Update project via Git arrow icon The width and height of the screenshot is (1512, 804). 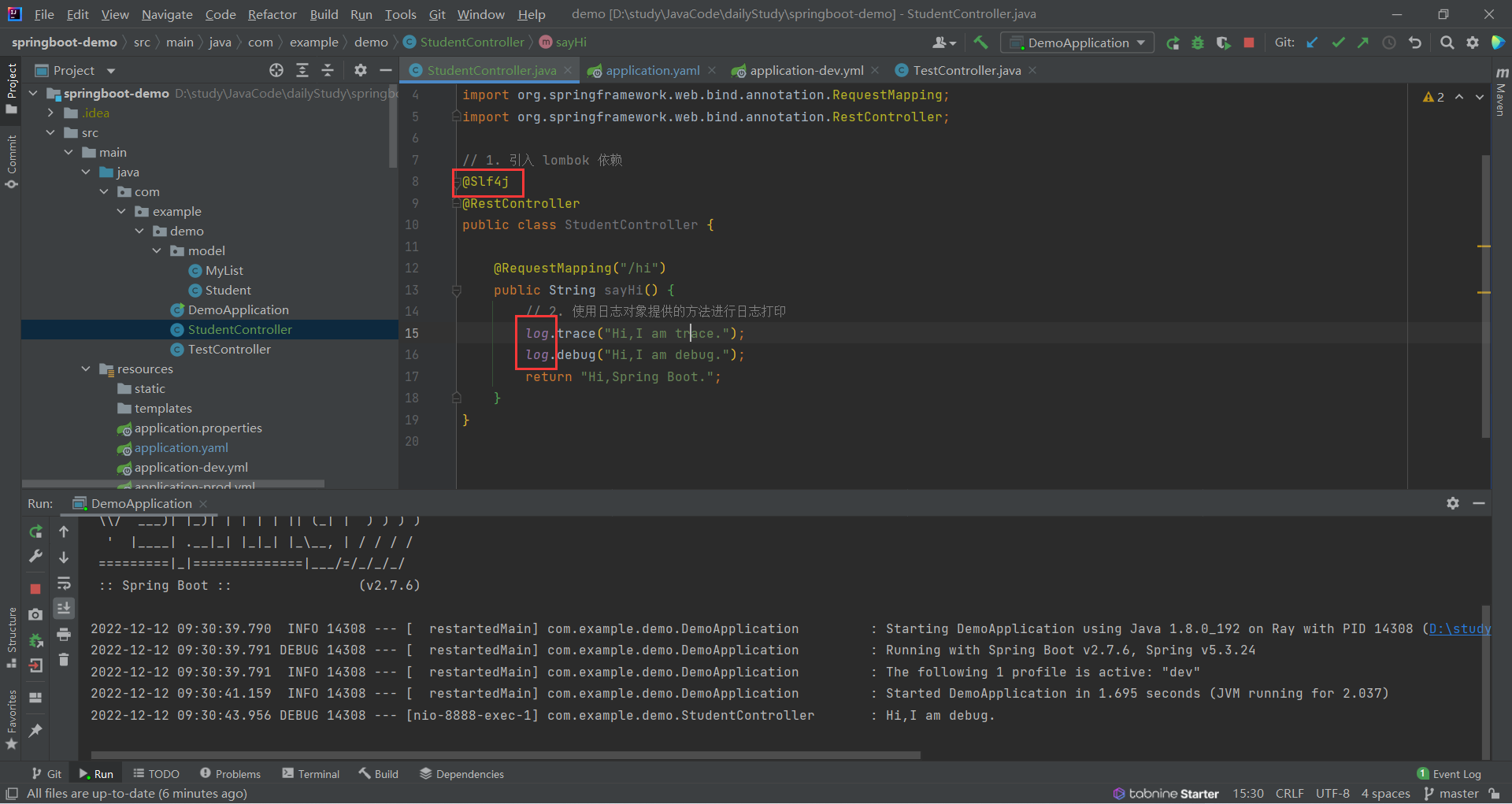(x=1312, y=43)
